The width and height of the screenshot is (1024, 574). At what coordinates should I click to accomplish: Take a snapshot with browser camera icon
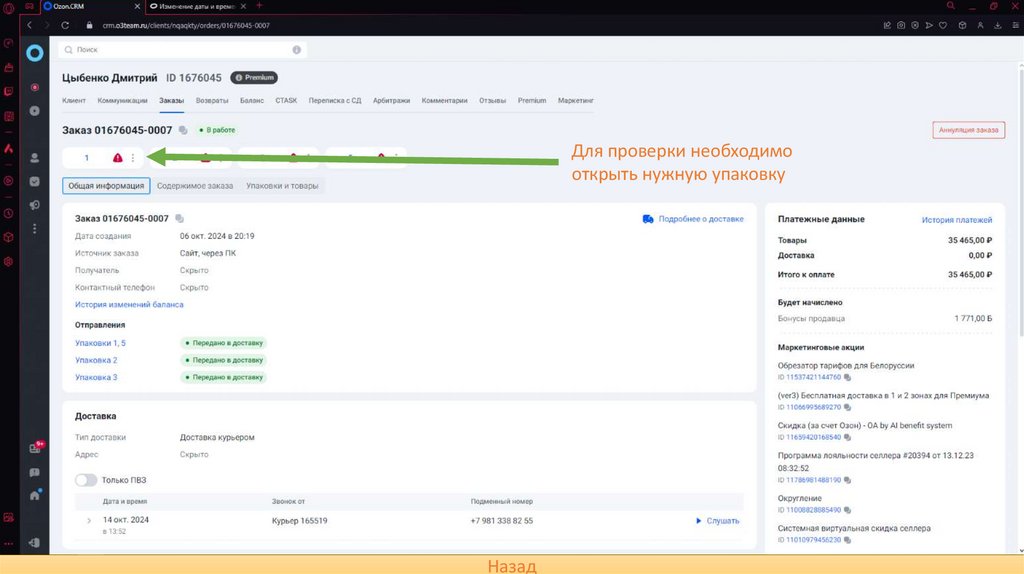click(901, 25)
